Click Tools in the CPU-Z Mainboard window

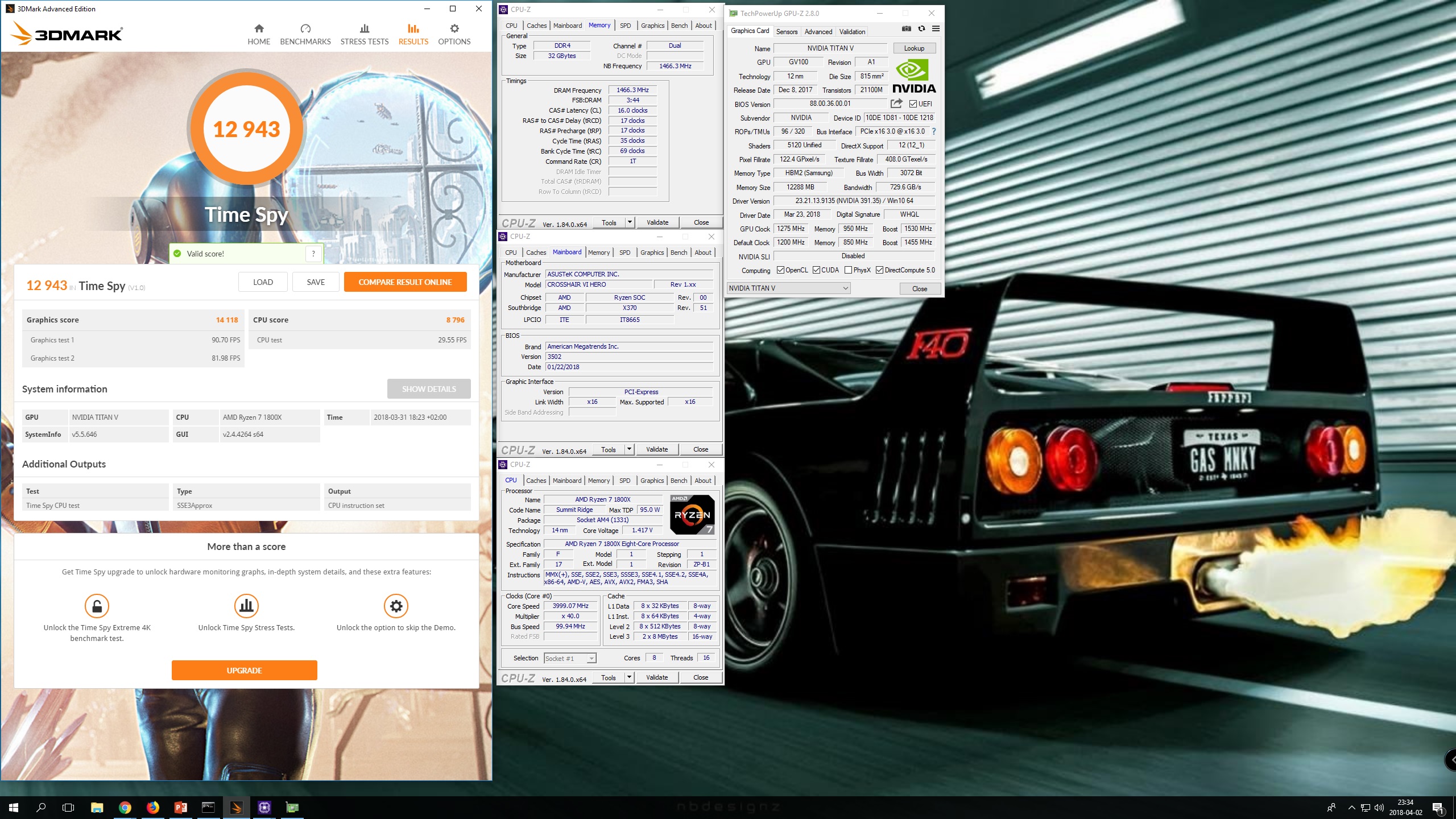(609, 449)
